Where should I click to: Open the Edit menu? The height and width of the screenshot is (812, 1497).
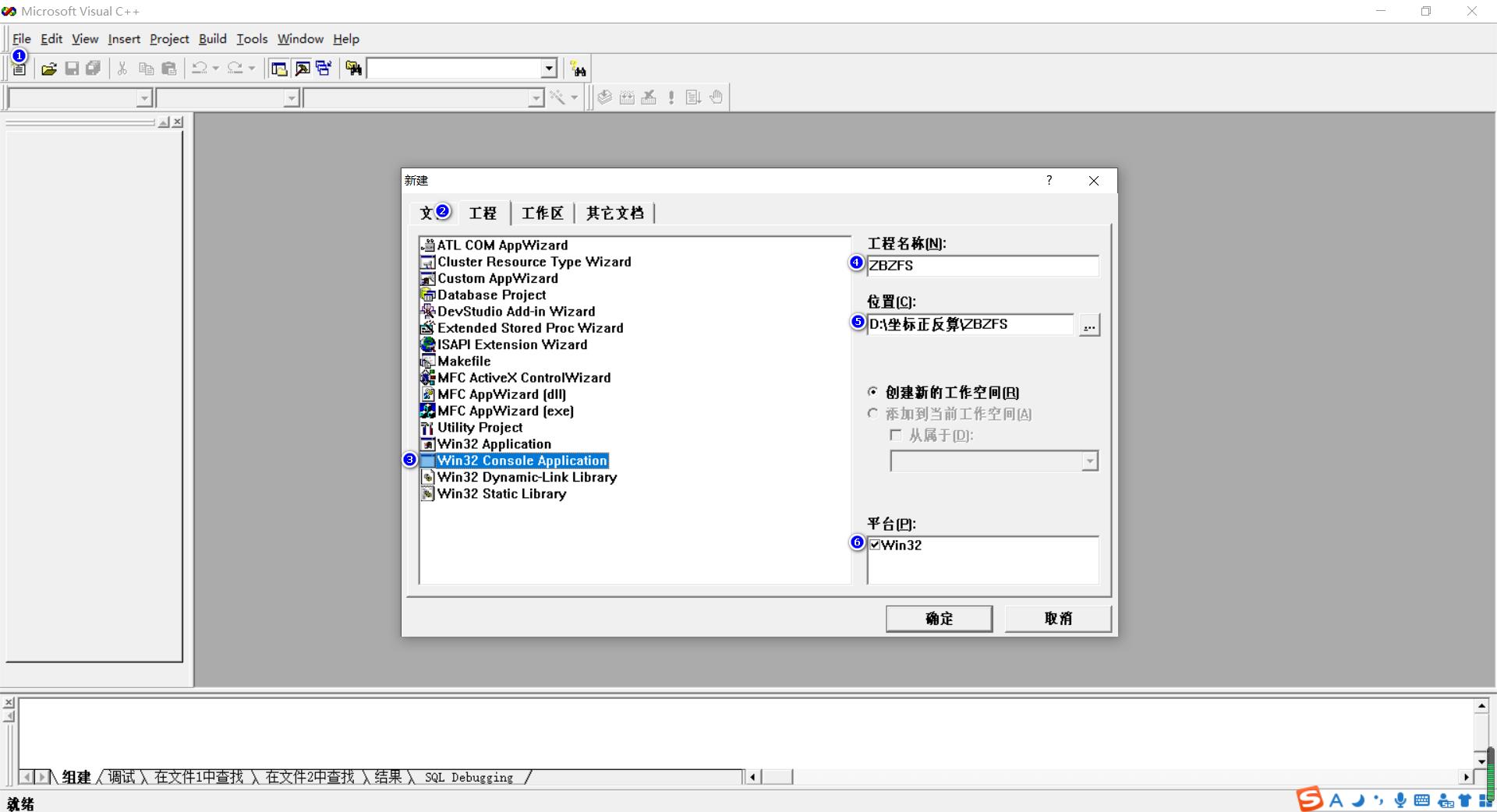click(51, 39)
